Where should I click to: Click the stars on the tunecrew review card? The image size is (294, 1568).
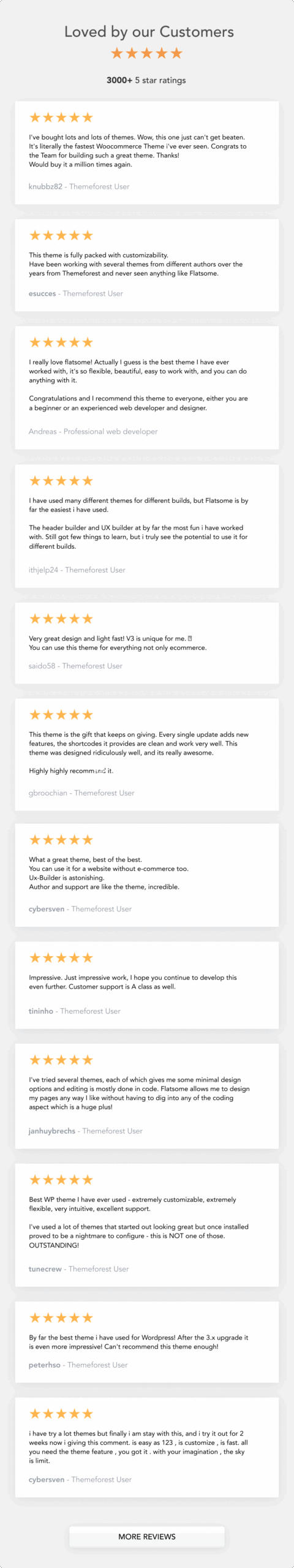coord(61,1180)
